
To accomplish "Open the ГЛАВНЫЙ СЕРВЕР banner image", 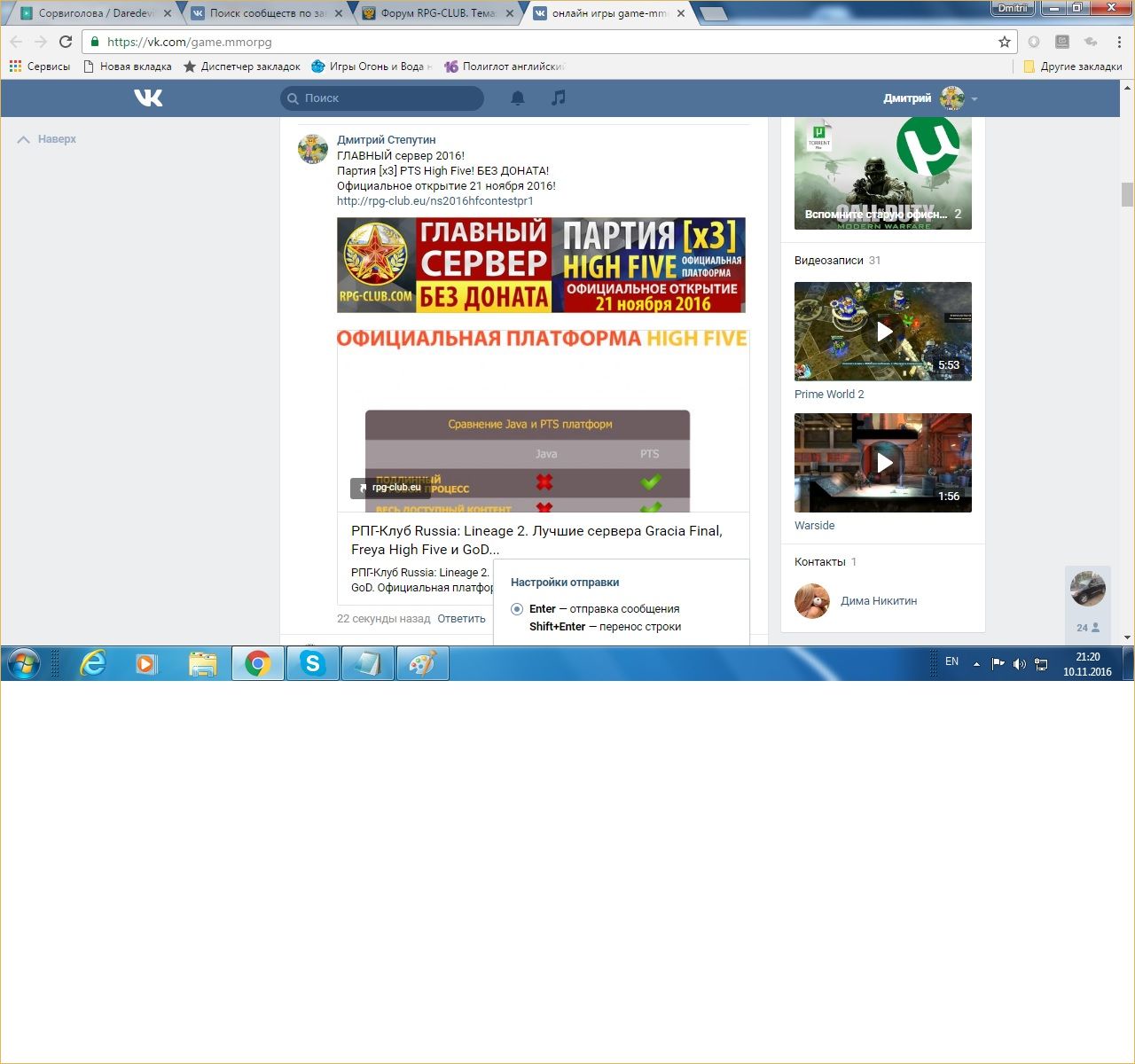I will pyautogui.click(x=541, y=265).
